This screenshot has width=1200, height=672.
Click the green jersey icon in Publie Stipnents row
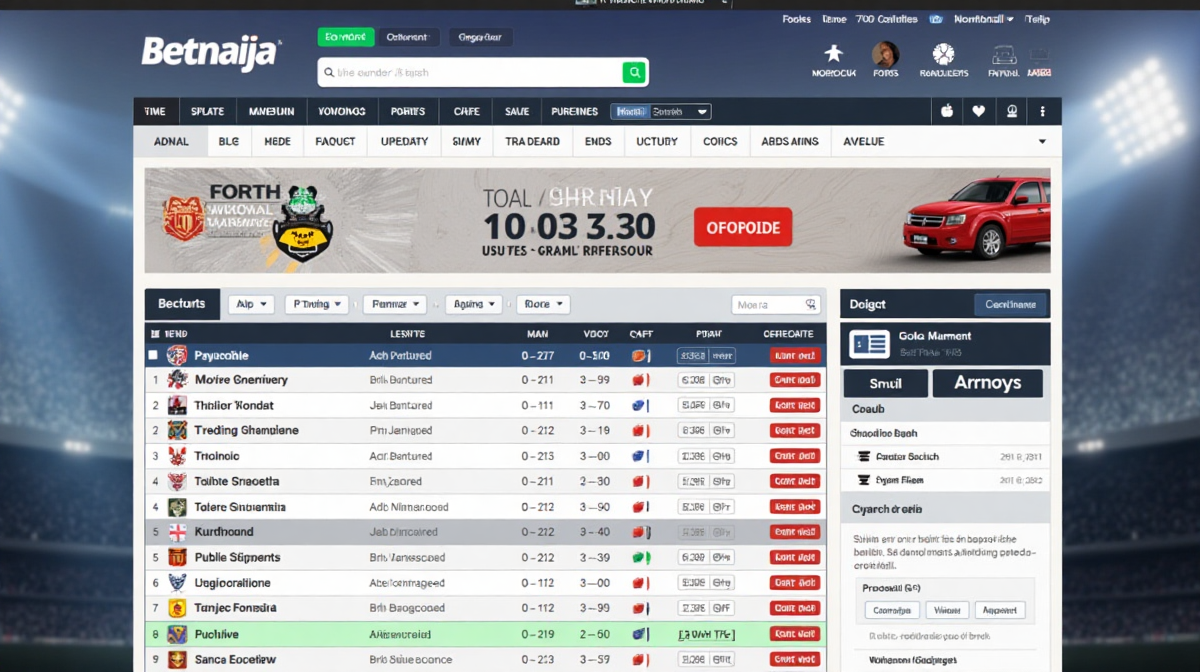640,557
